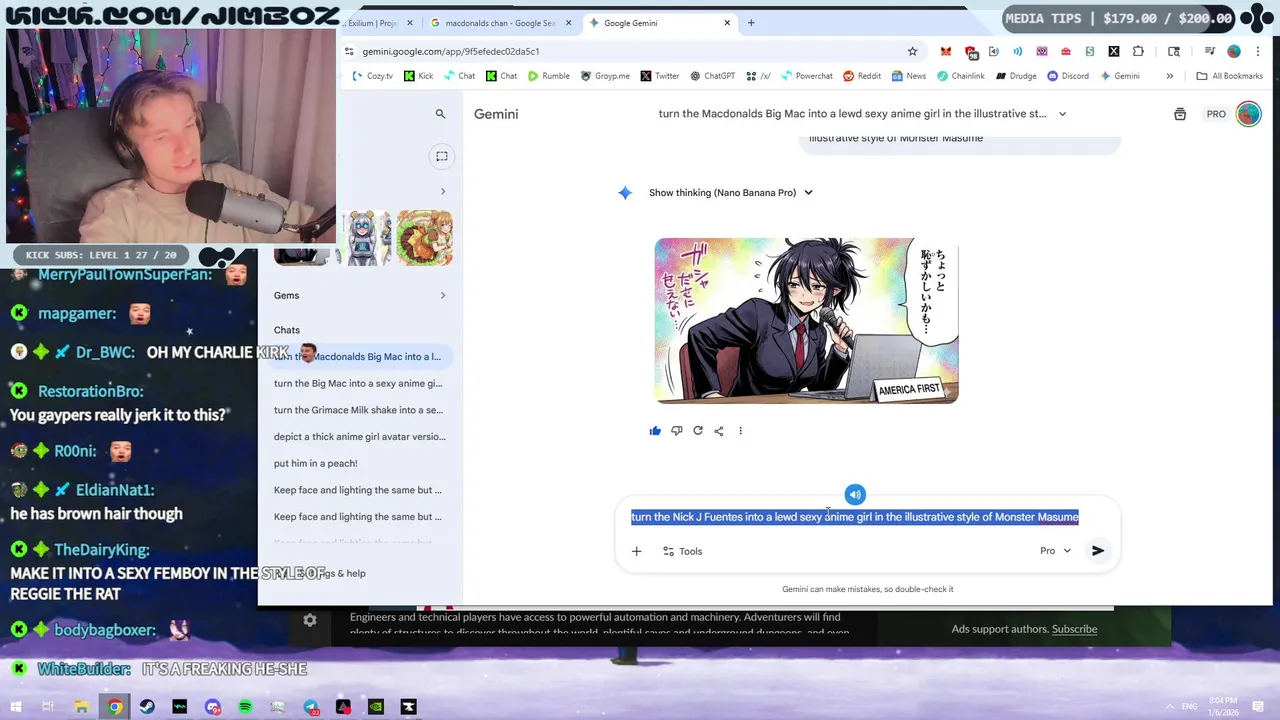The width and height of the screenshot is (1280, 720).
Task: Share the response using the share icon
Action: 719,431
